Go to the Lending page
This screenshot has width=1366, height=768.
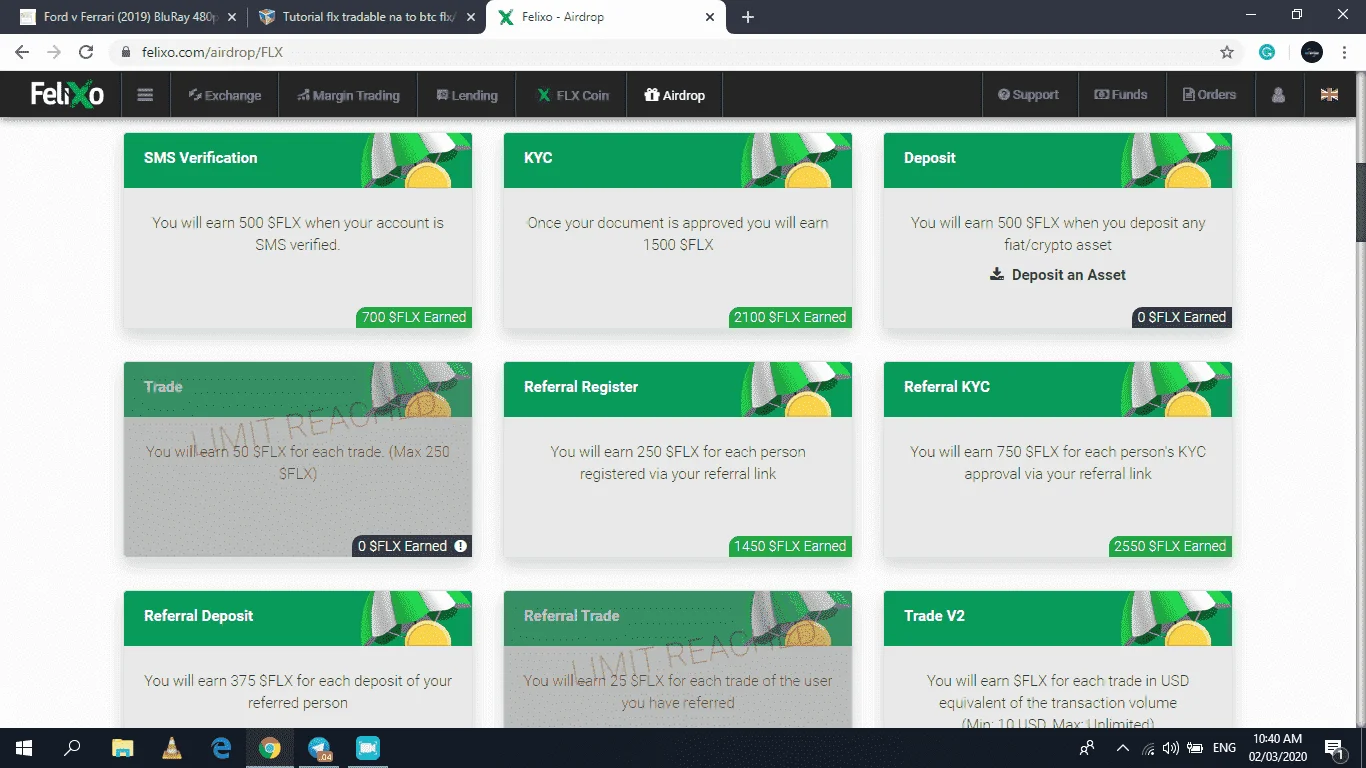click(x=467, y=95)
